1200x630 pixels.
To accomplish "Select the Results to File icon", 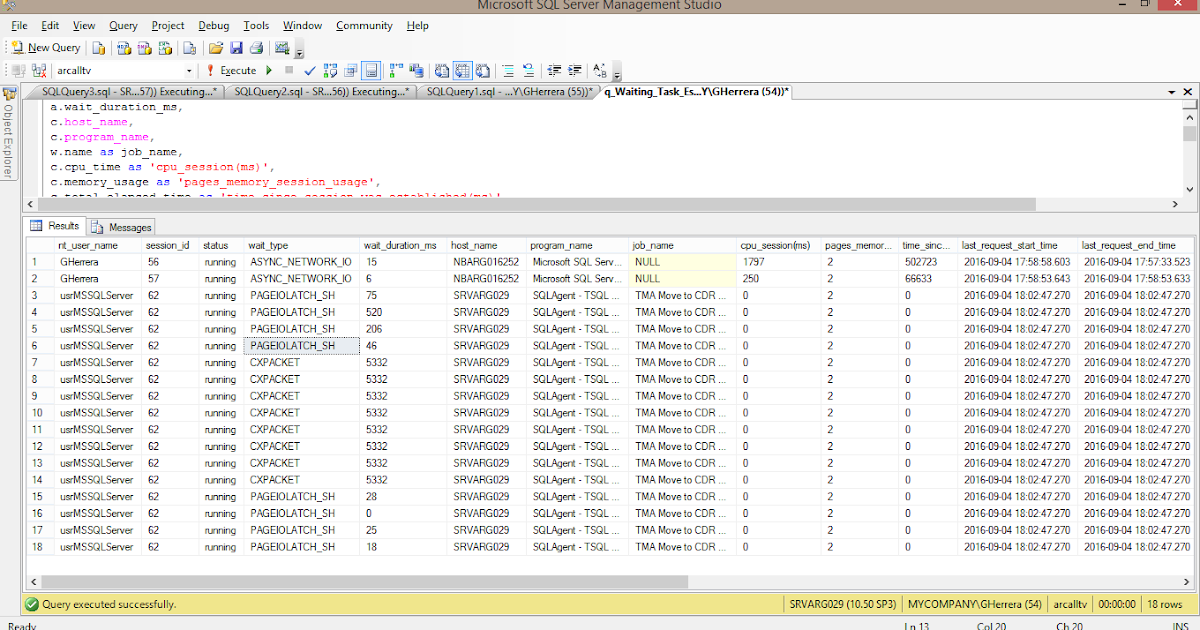I will pos(483,70).
